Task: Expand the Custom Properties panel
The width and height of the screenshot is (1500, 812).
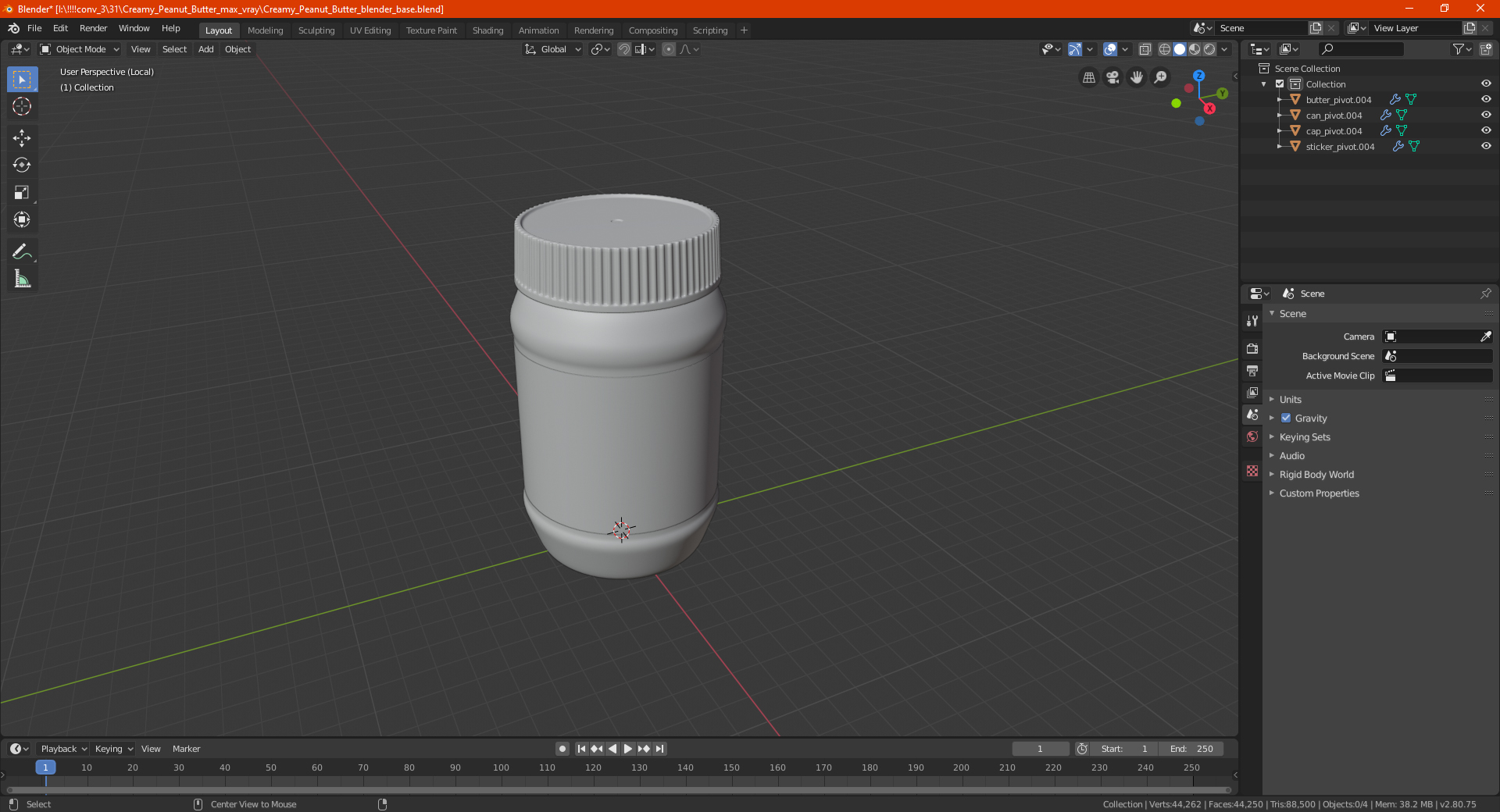Action: 1319,493
